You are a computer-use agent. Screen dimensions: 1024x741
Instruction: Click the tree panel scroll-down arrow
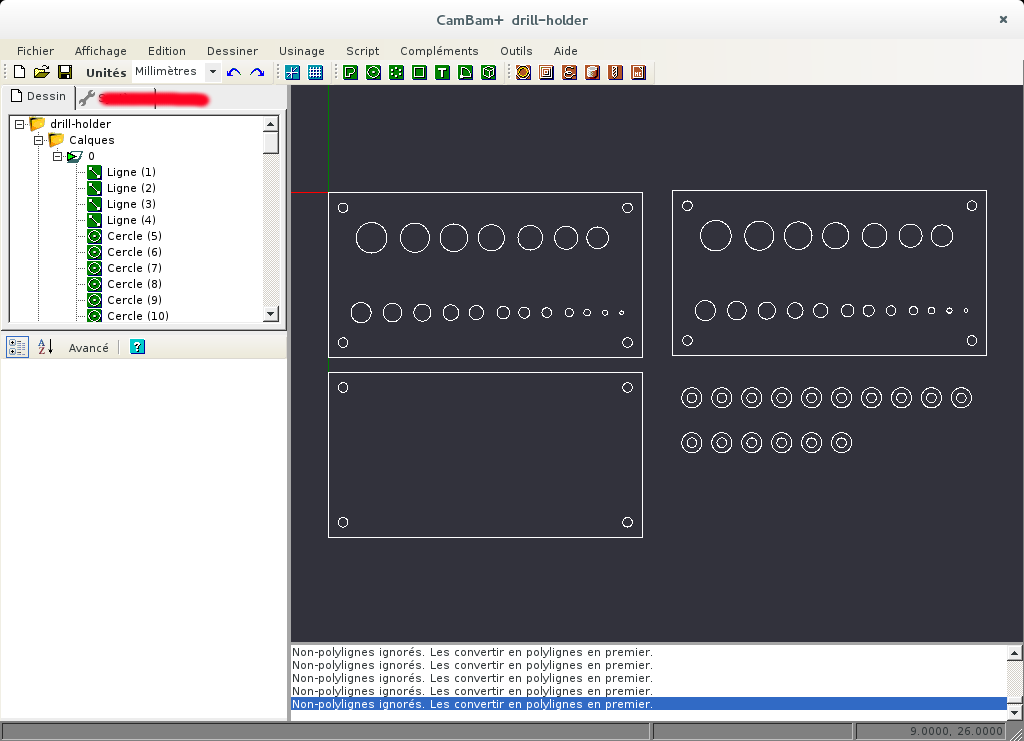click(x=270, y=314)
